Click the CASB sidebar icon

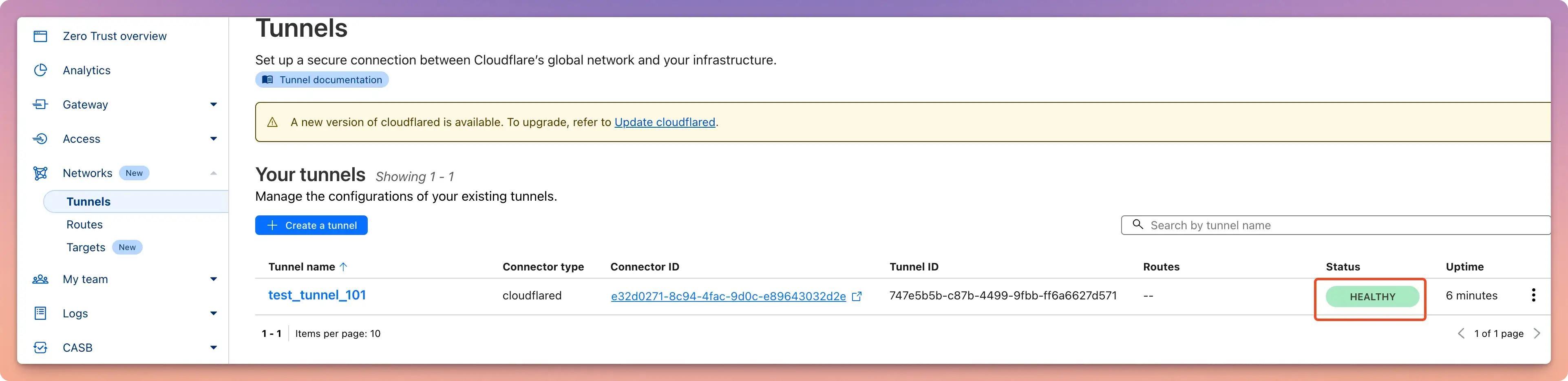click(40, 348)
